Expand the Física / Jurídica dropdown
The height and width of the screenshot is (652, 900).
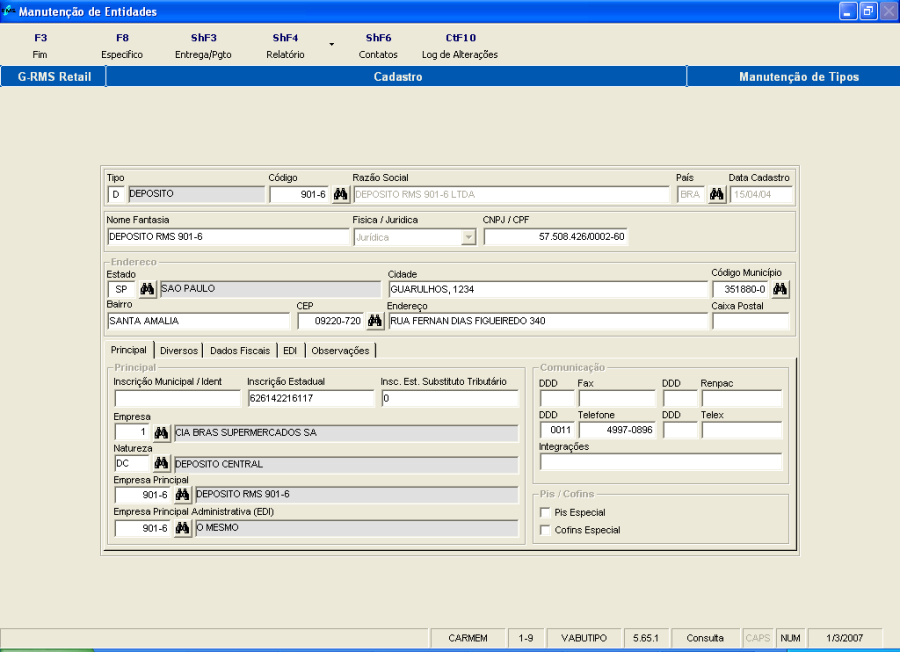(469, 237)
